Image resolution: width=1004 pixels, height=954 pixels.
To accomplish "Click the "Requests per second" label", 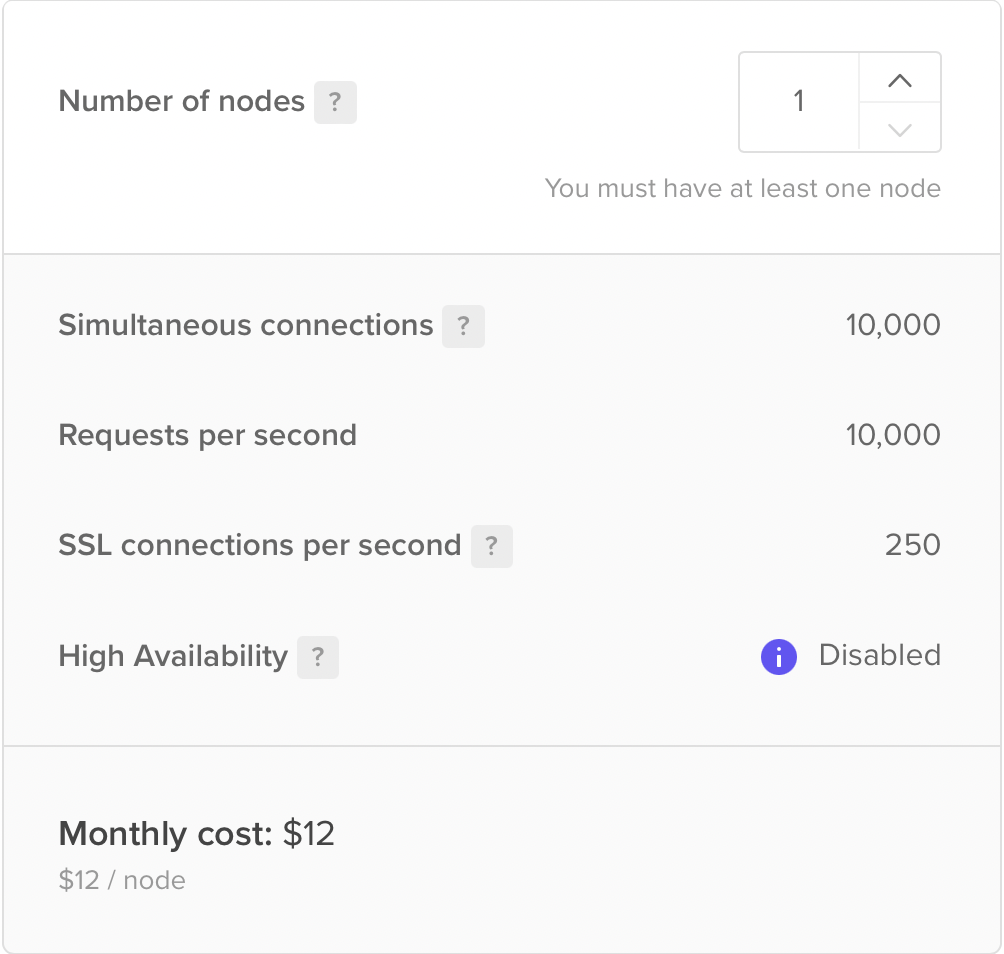I will pyautogui.click(x=208, y=436).
